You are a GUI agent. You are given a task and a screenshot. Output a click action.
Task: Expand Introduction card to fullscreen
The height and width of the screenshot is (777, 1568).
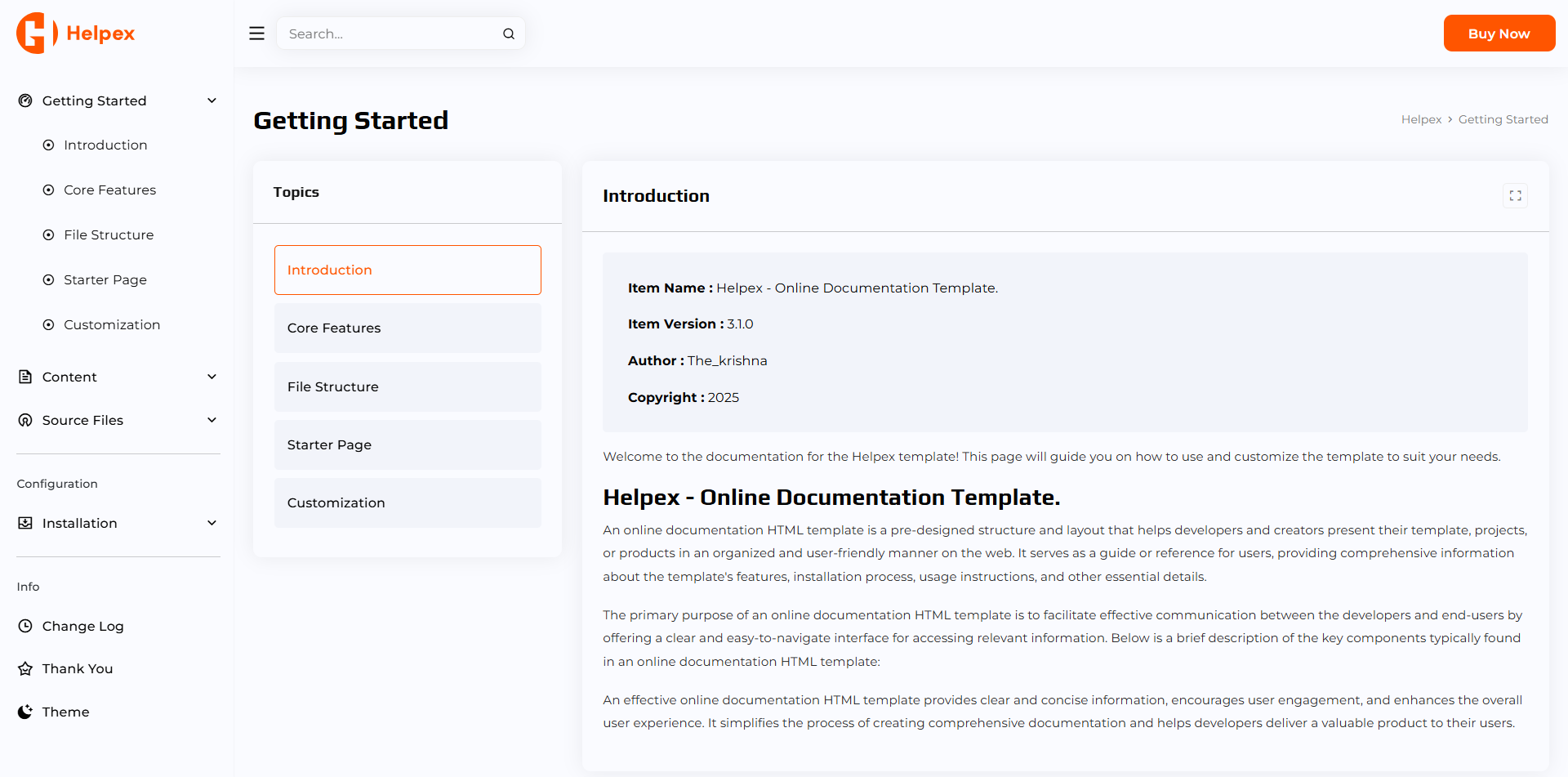1515,196
